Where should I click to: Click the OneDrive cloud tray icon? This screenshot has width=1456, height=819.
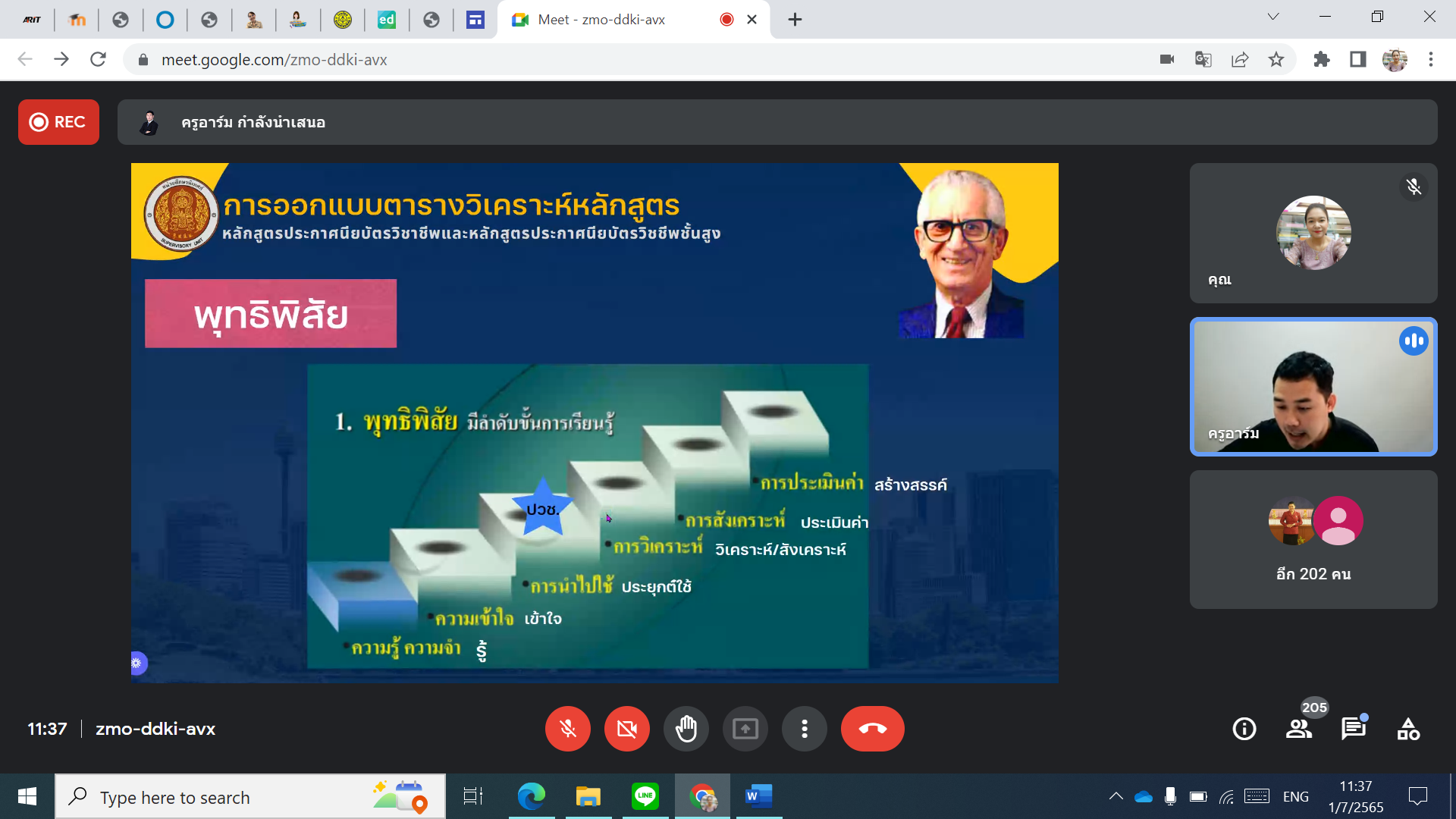click(1143, 796)
